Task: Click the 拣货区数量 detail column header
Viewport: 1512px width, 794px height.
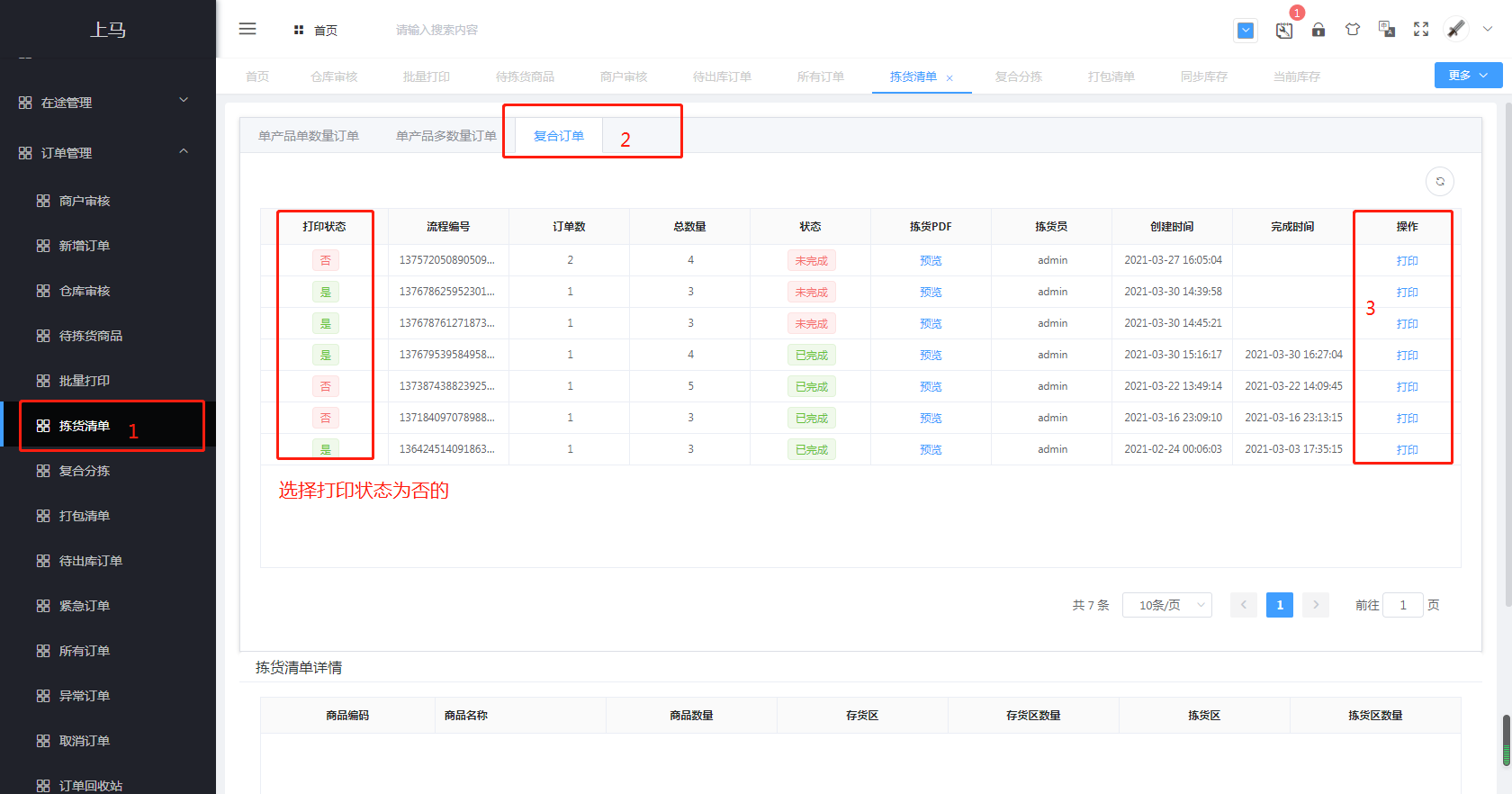Action: tap(1375, 716)
